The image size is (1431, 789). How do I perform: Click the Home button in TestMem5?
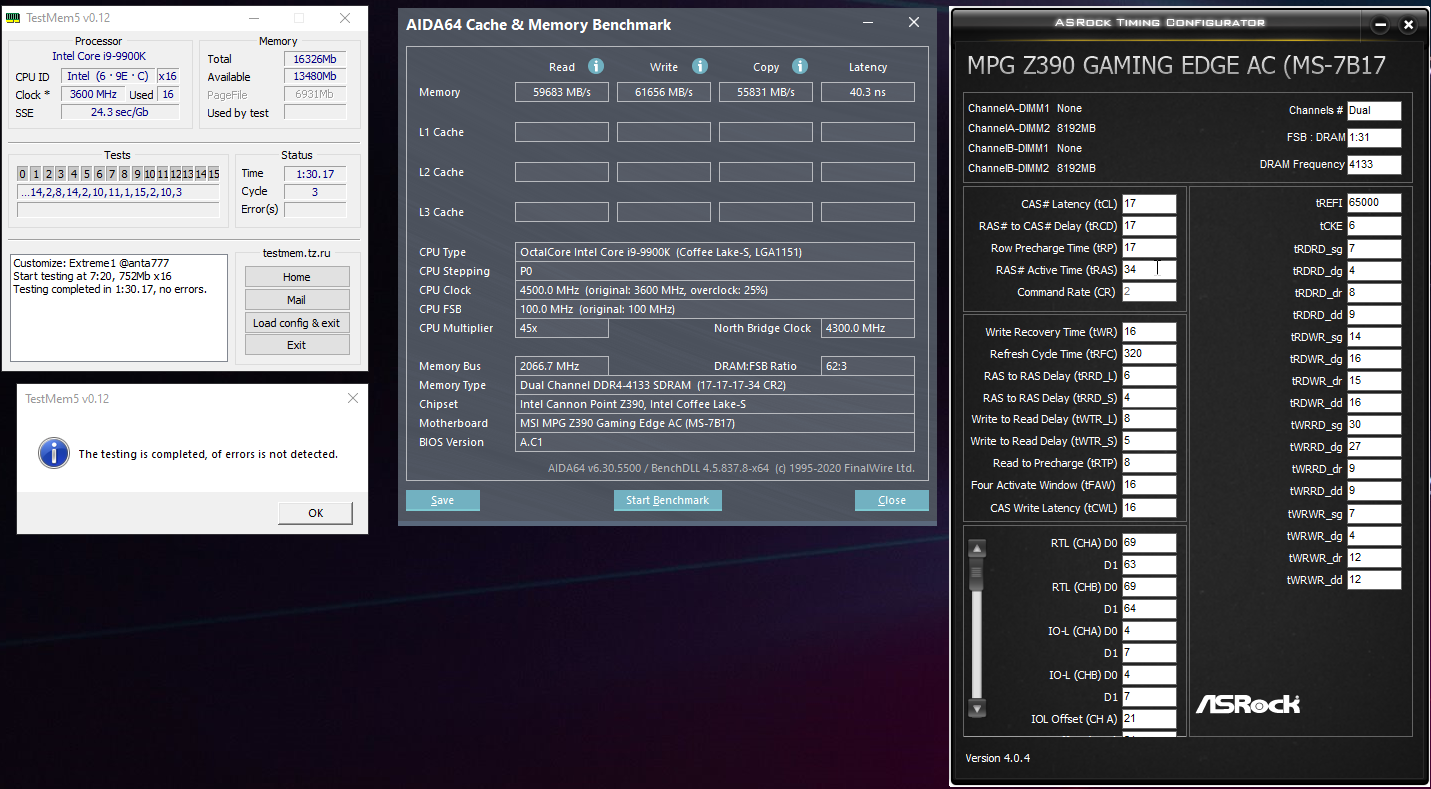pos(297,277)
